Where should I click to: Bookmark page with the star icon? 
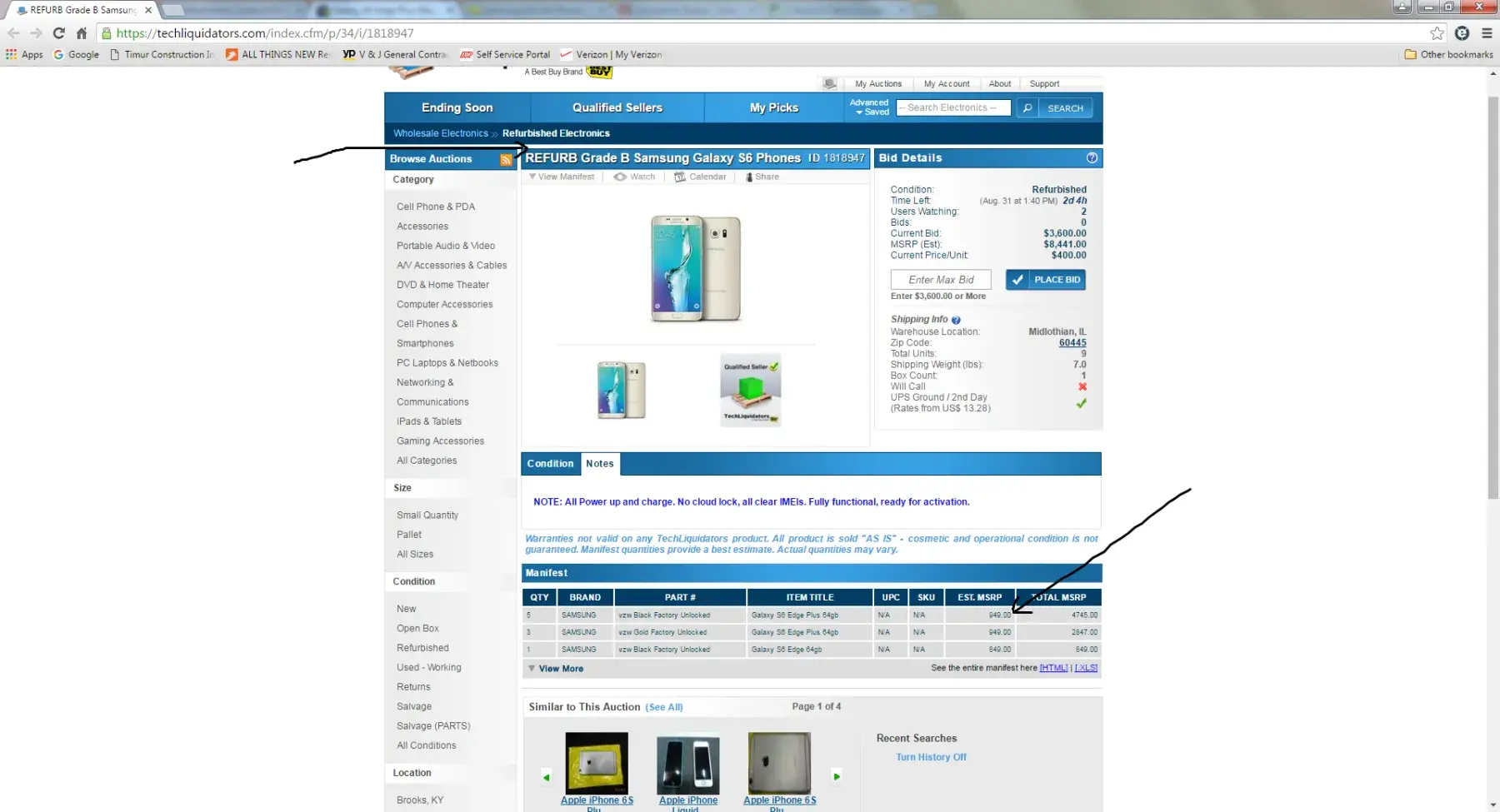(x=1437, y=33)
